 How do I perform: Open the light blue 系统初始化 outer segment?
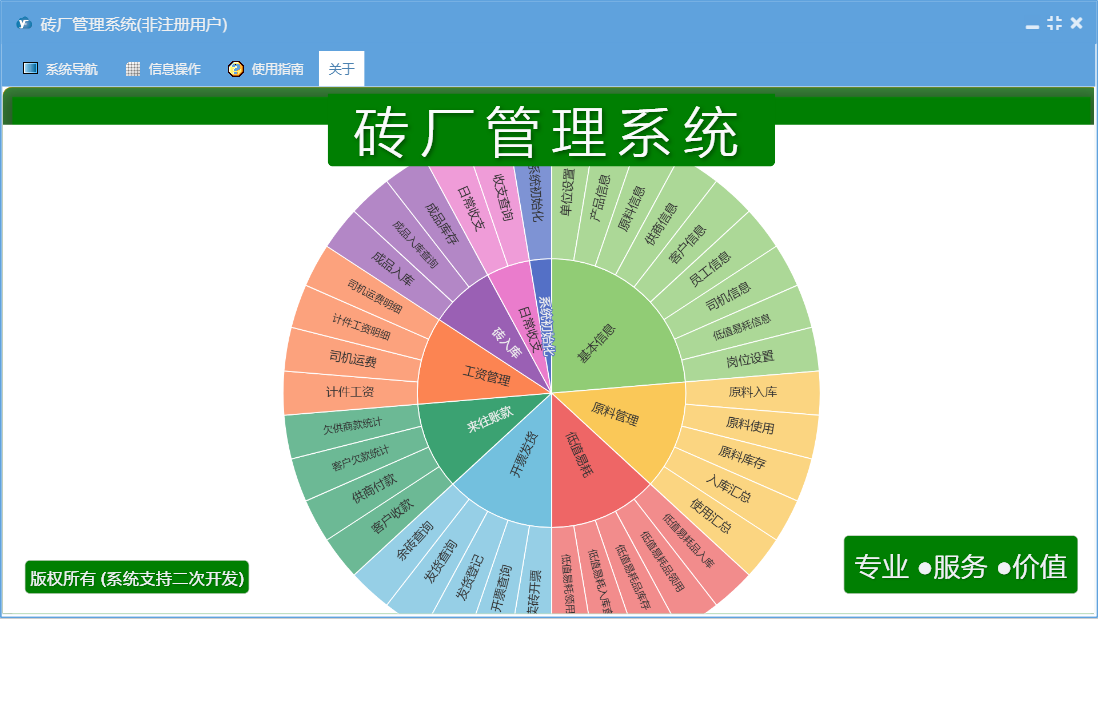(x=536, y=196)
